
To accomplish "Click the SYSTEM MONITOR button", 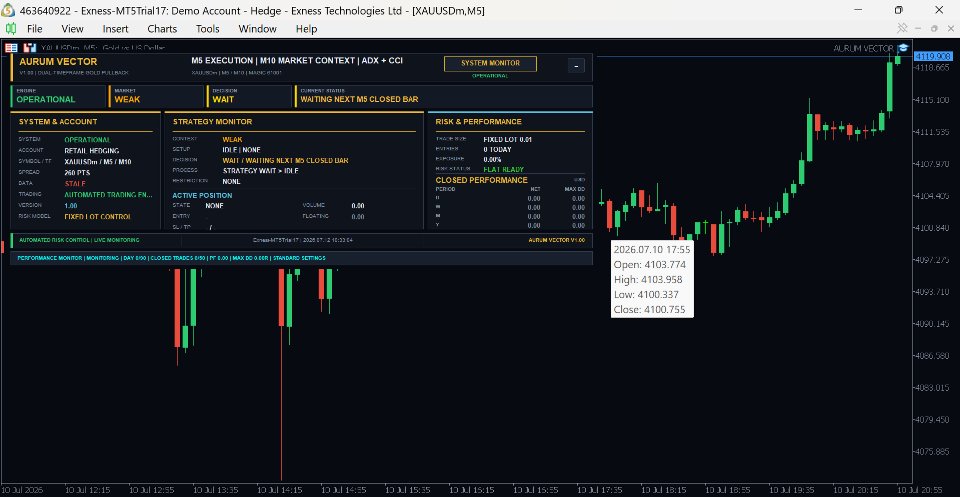I will tap(490, 63).
